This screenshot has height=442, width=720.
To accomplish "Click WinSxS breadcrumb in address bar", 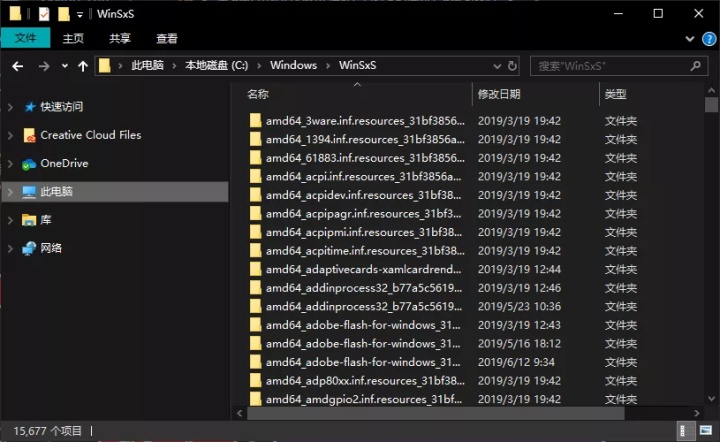I will [358, 65].
